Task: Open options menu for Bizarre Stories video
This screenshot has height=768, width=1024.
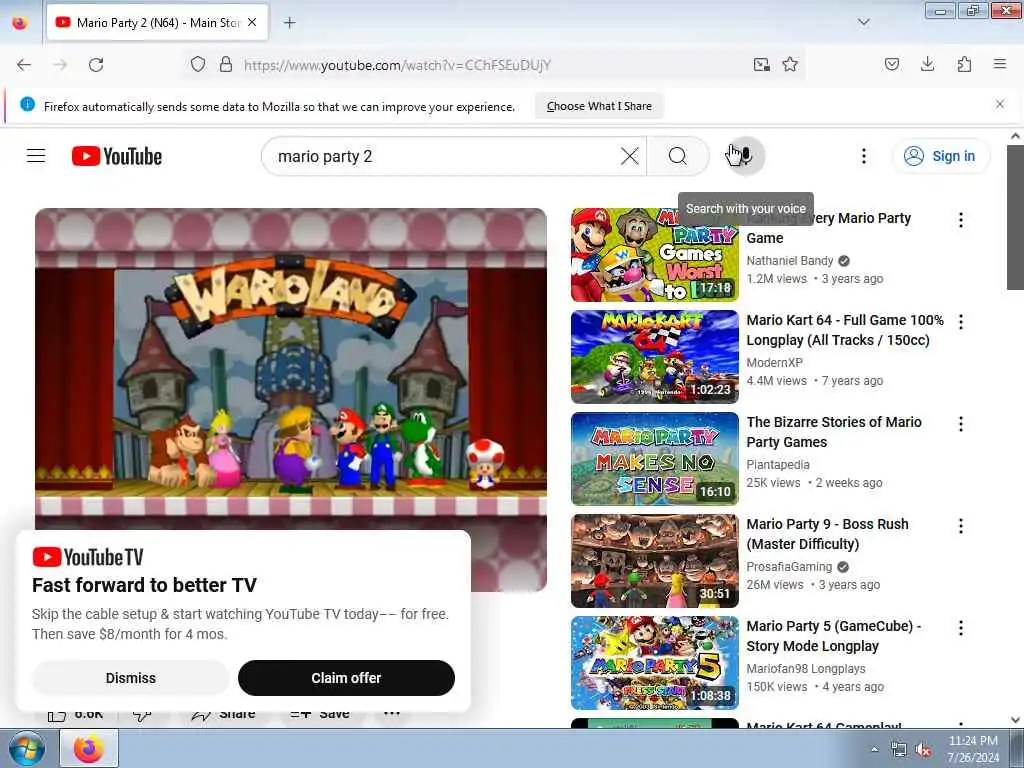Action: point(961,424)
